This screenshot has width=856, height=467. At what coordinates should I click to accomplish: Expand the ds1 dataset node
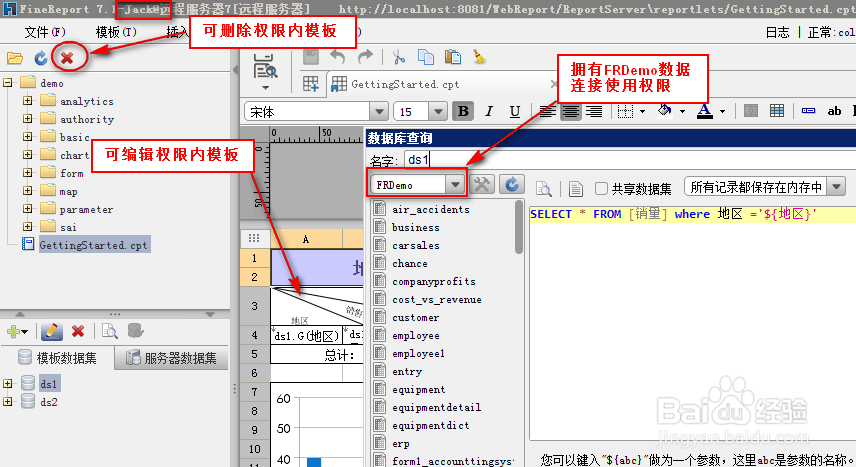pos(8,383)
